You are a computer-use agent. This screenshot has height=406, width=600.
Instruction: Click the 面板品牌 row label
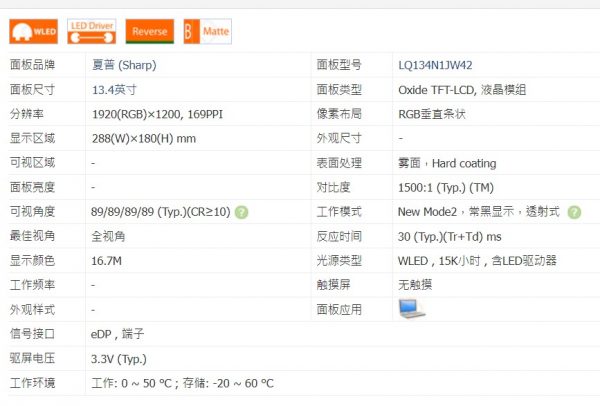33,65
